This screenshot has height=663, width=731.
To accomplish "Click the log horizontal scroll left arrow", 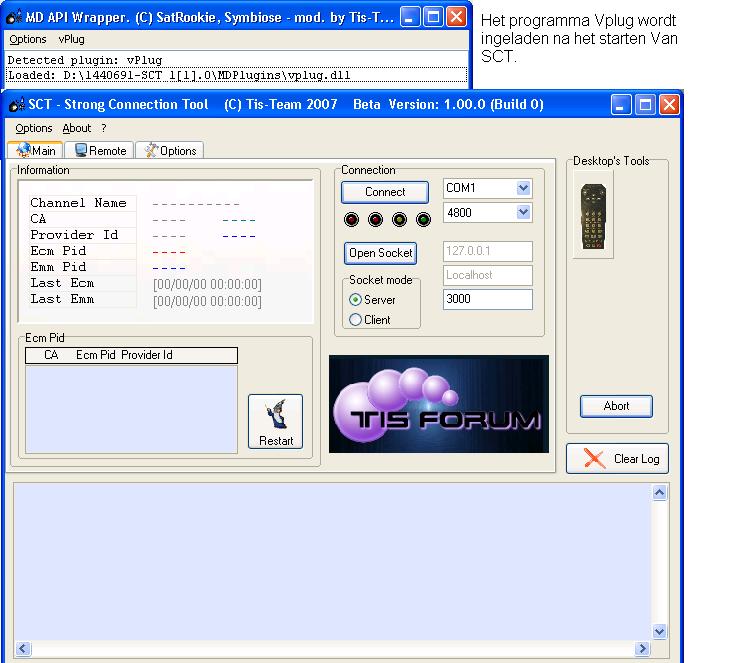I will coord(23,649).
